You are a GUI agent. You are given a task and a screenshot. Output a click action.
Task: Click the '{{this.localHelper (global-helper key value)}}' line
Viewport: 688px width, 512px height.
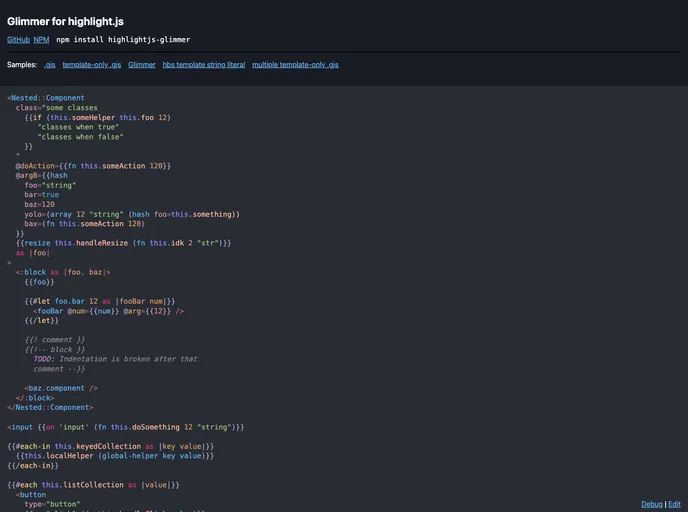point(115,456)
